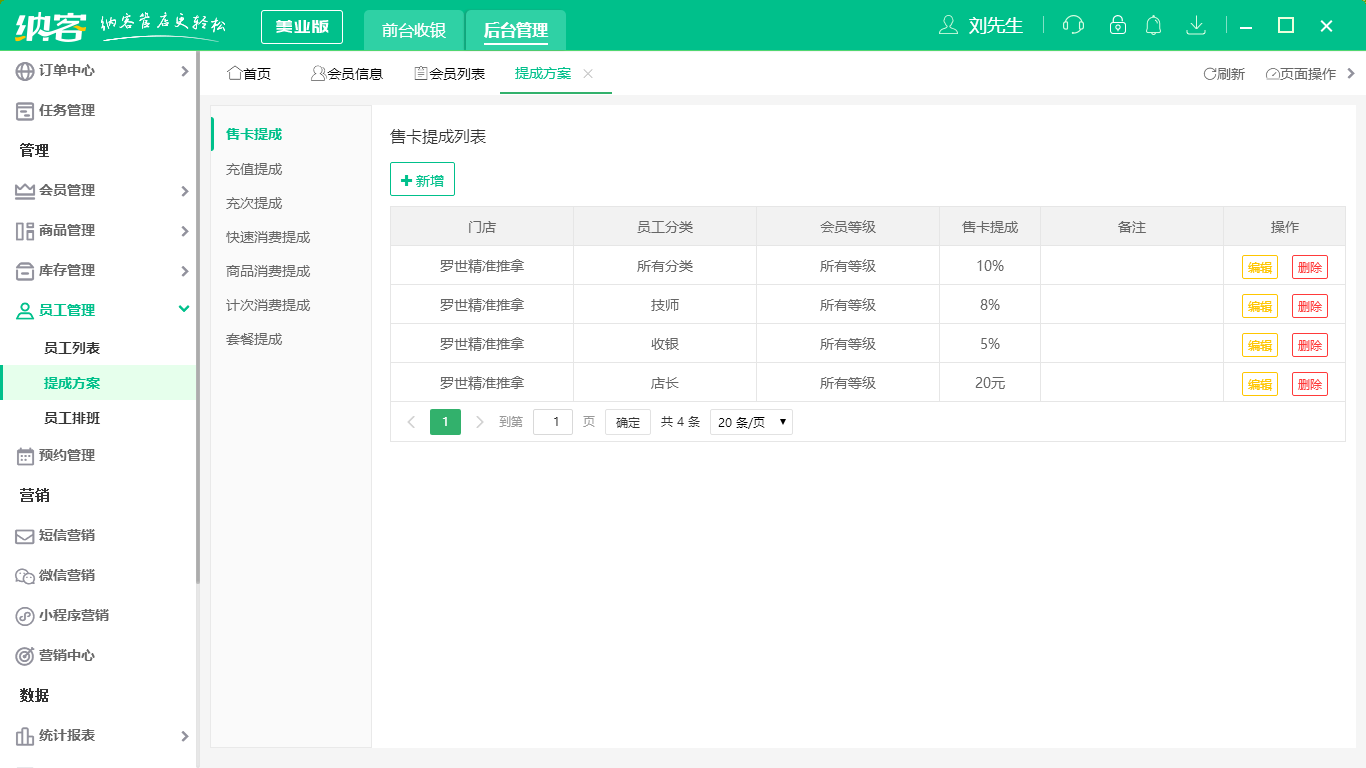
Task: Open the 20 条/页 page size dropdown
Action: 750,421
